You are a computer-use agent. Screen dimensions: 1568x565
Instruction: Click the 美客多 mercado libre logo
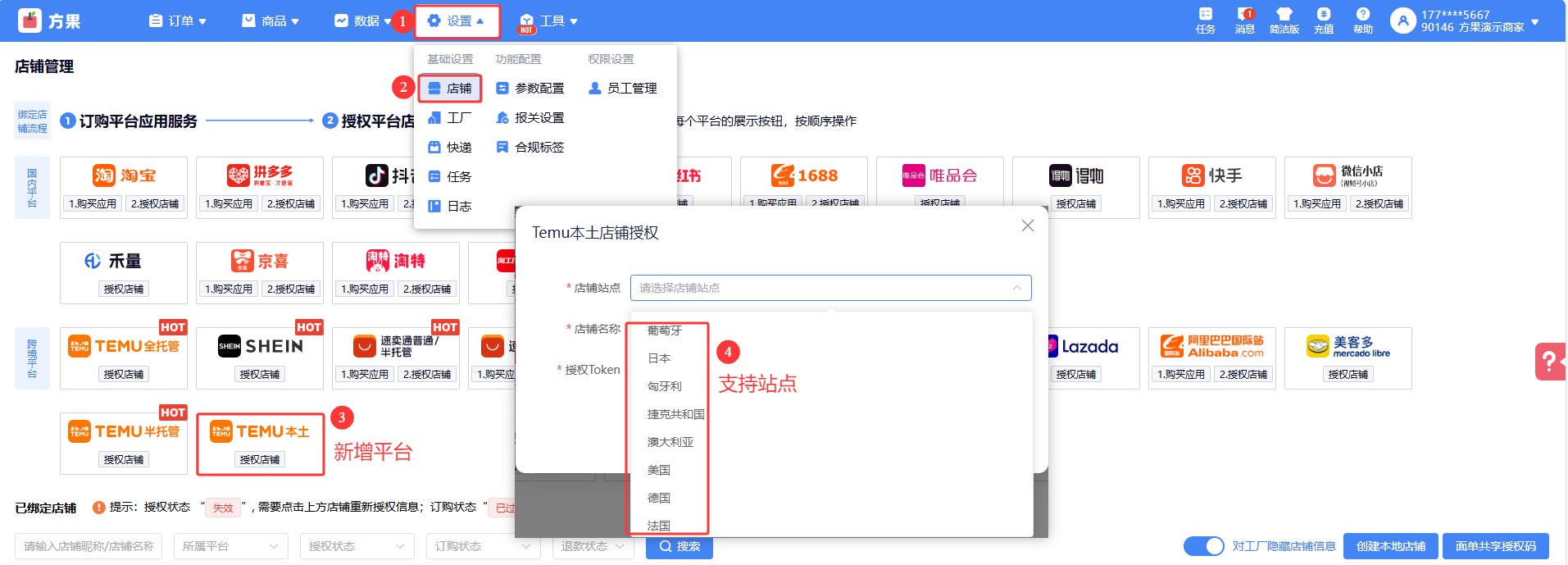[1348, 346]
